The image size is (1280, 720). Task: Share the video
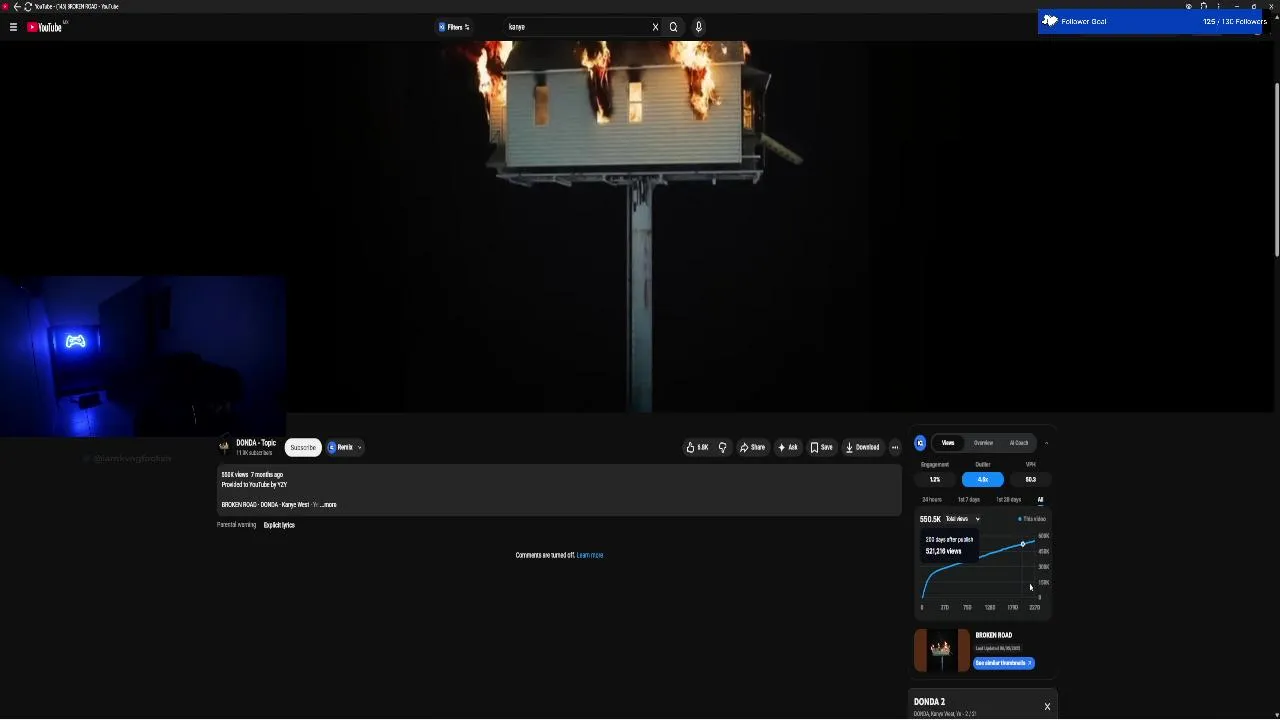coord(752,447)
